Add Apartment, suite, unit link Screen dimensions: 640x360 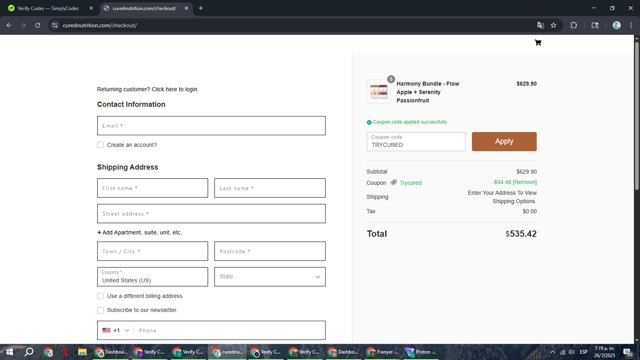(x=139, y=232)
